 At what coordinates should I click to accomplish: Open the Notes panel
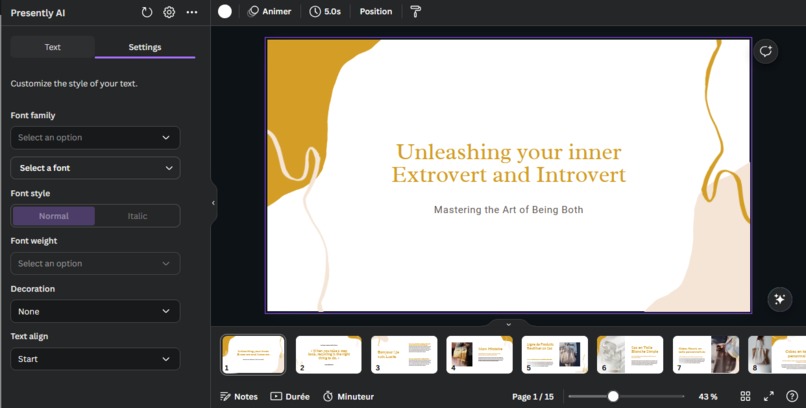[x=239, y=397]
